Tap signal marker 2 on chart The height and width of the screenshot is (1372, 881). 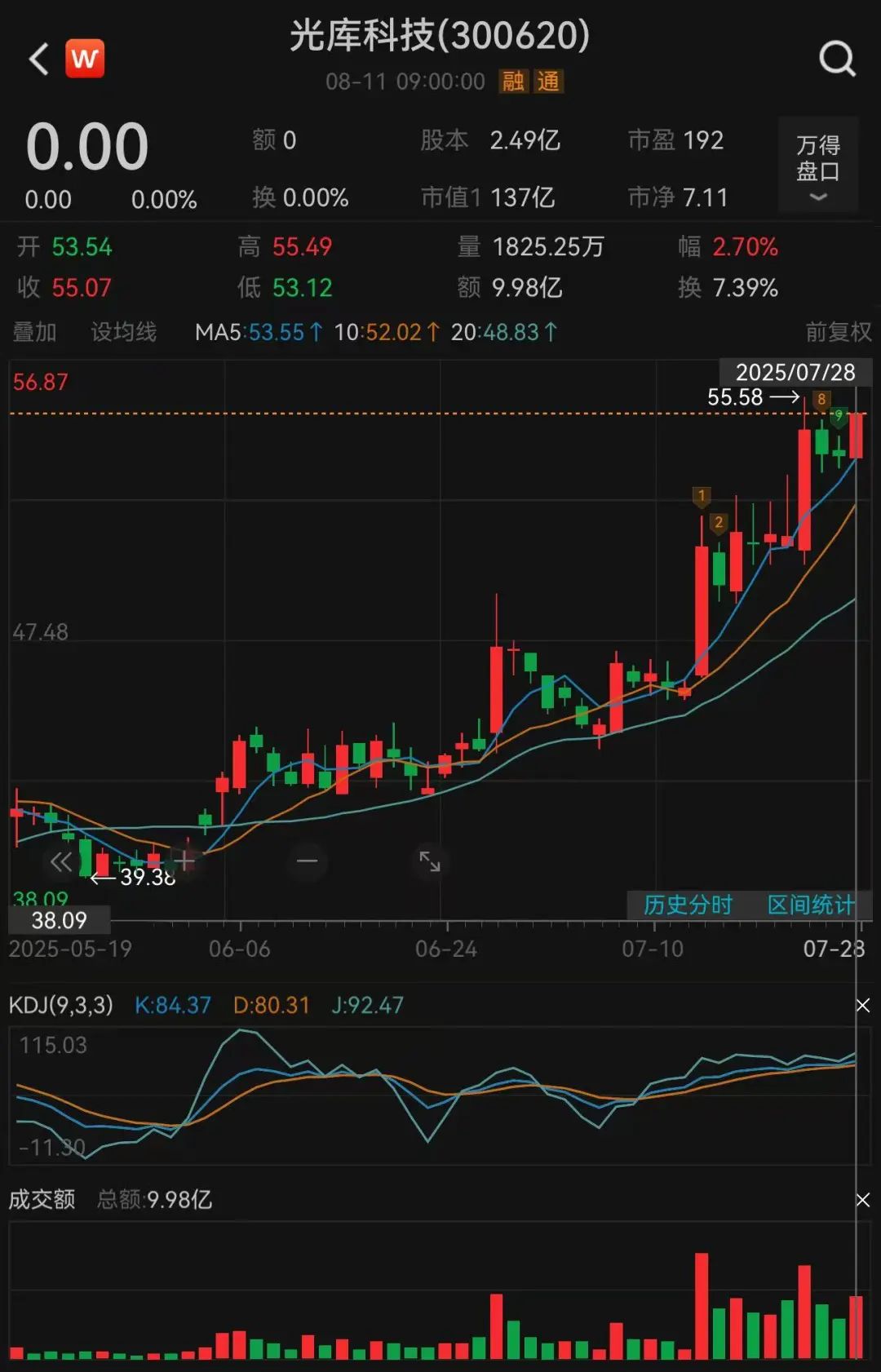pos(719,523)
